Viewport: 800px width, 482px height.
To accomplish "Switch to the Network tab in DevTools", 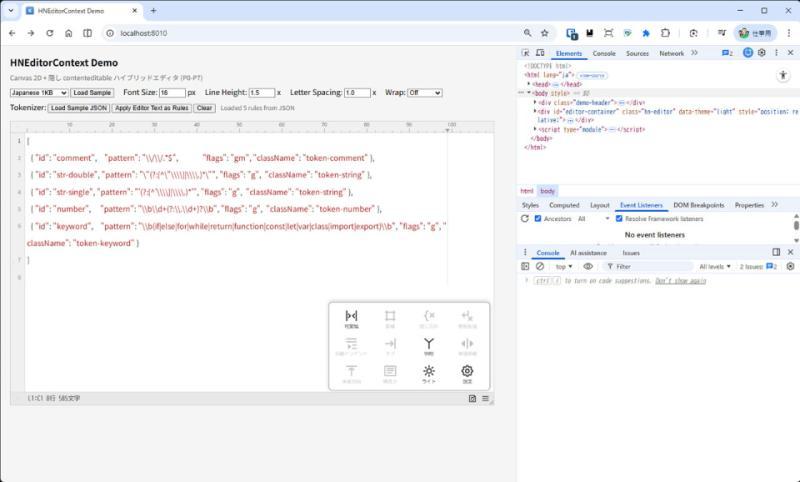I will (x=672, y=53).
